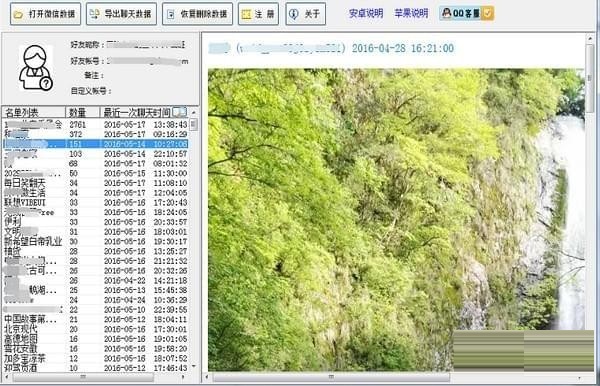Click right arrow of contact list horizontal scrollbar

tap(183, 377)
